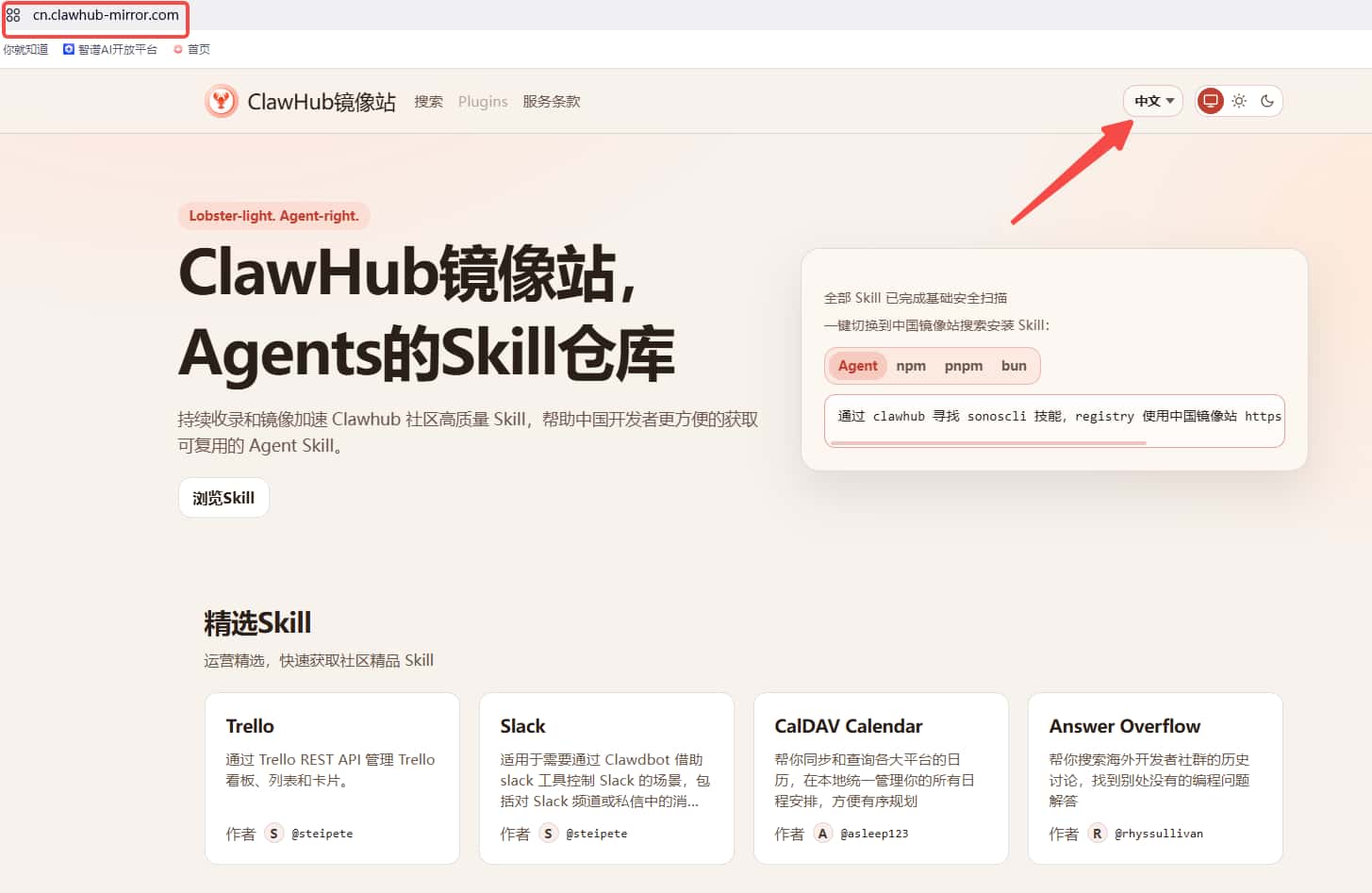1372x893 pixels.
Task: Click the 全部 Skill 已完成基础安全扫描 text
Action: coord(916,298)
